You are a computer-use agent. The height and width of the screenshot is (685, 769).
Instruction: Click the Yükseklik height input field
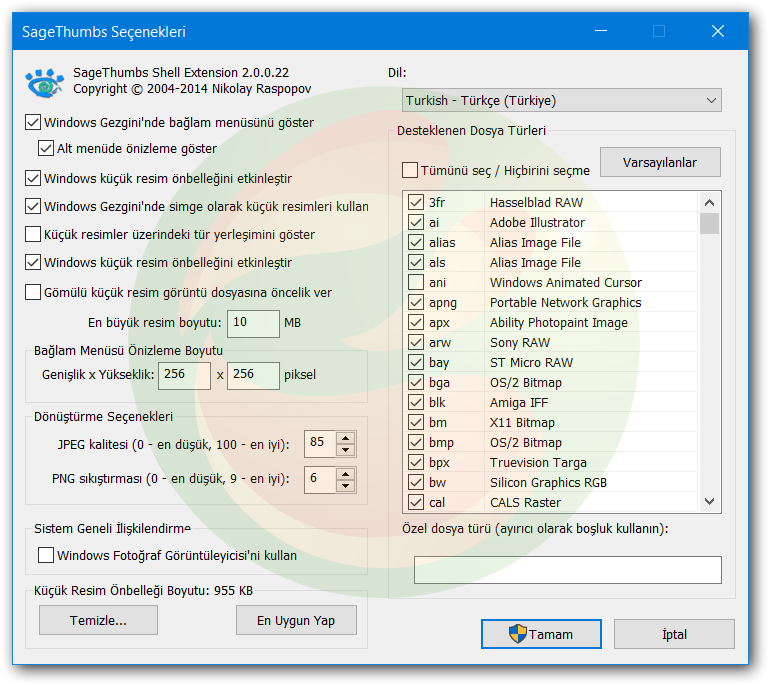[254, 376]
